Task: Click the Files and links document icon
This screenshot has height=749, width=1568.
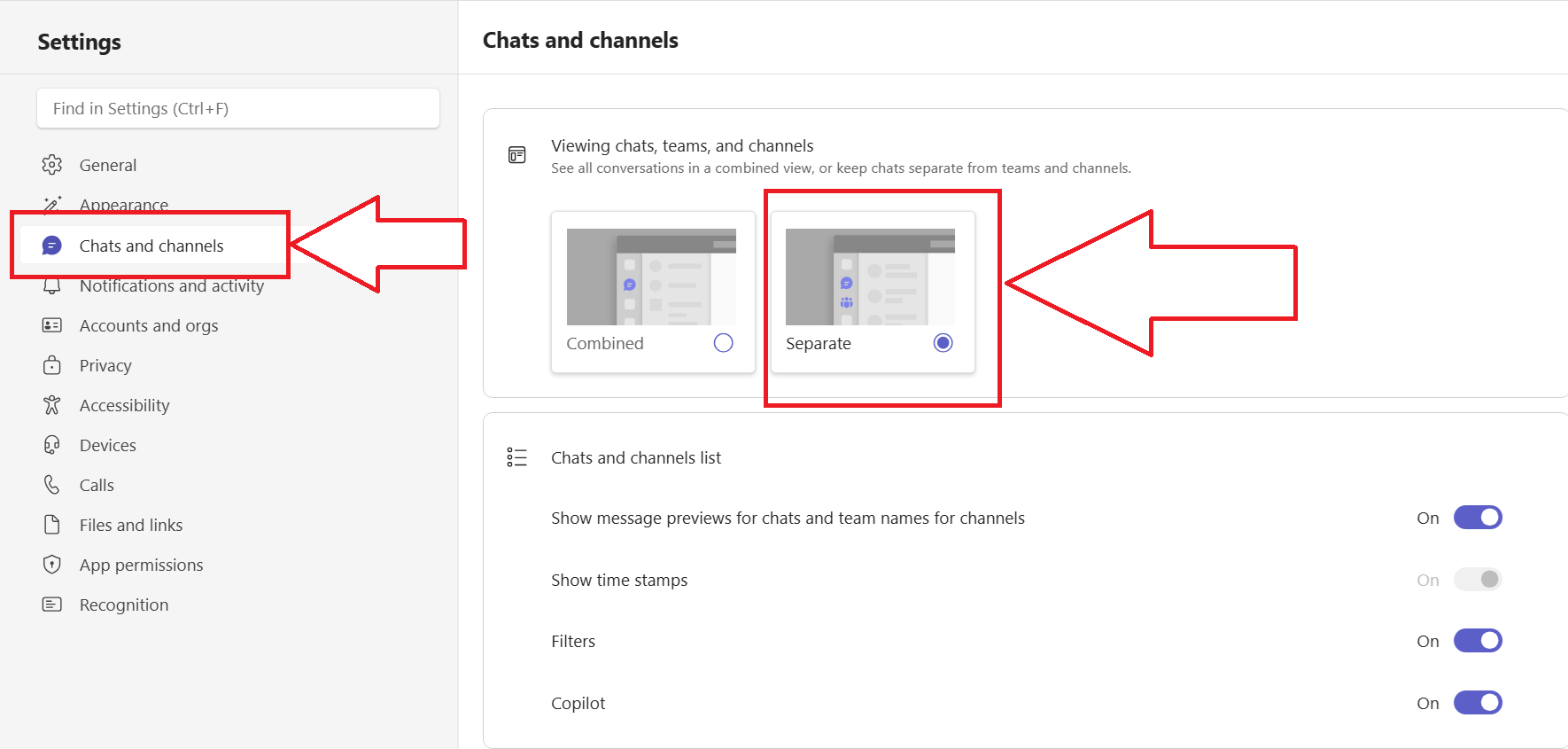Action: 52,525
